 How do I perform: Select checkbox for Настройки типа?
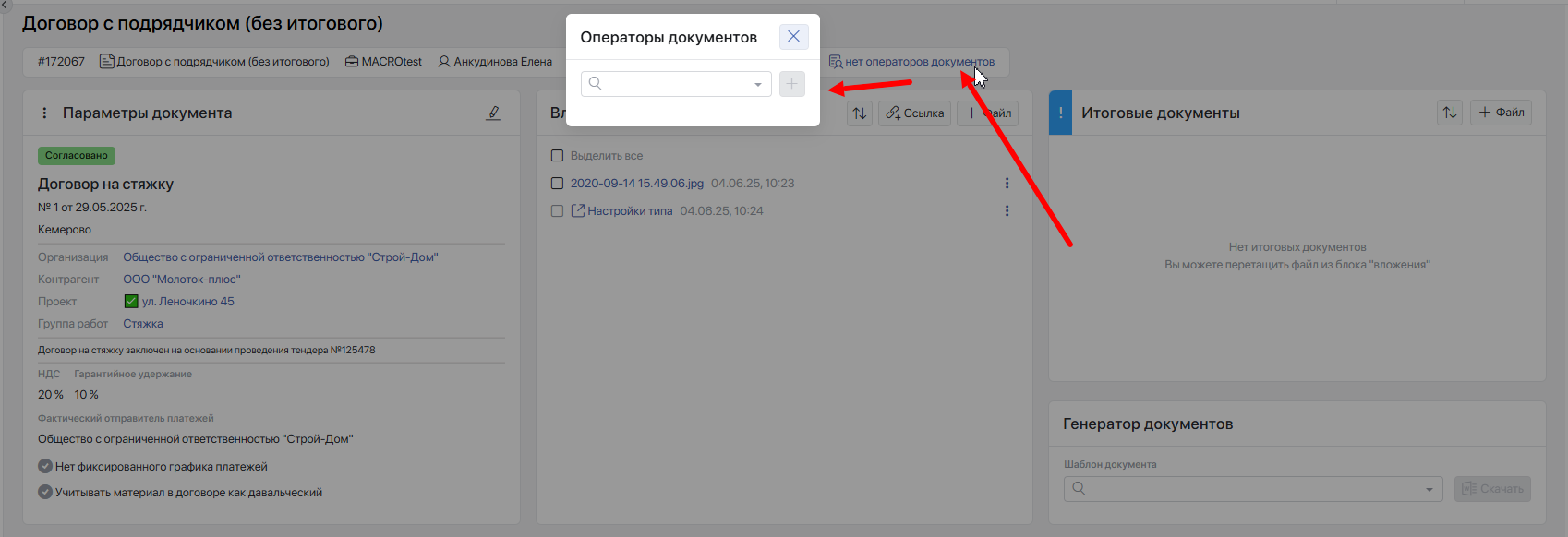557,211
